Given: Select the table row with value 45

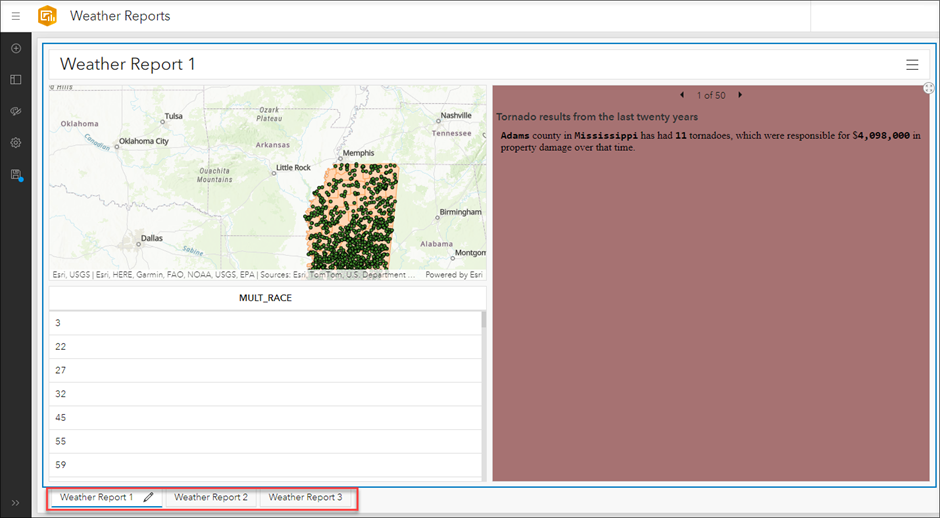Looking at the screenshot, I should click(266, 417).
